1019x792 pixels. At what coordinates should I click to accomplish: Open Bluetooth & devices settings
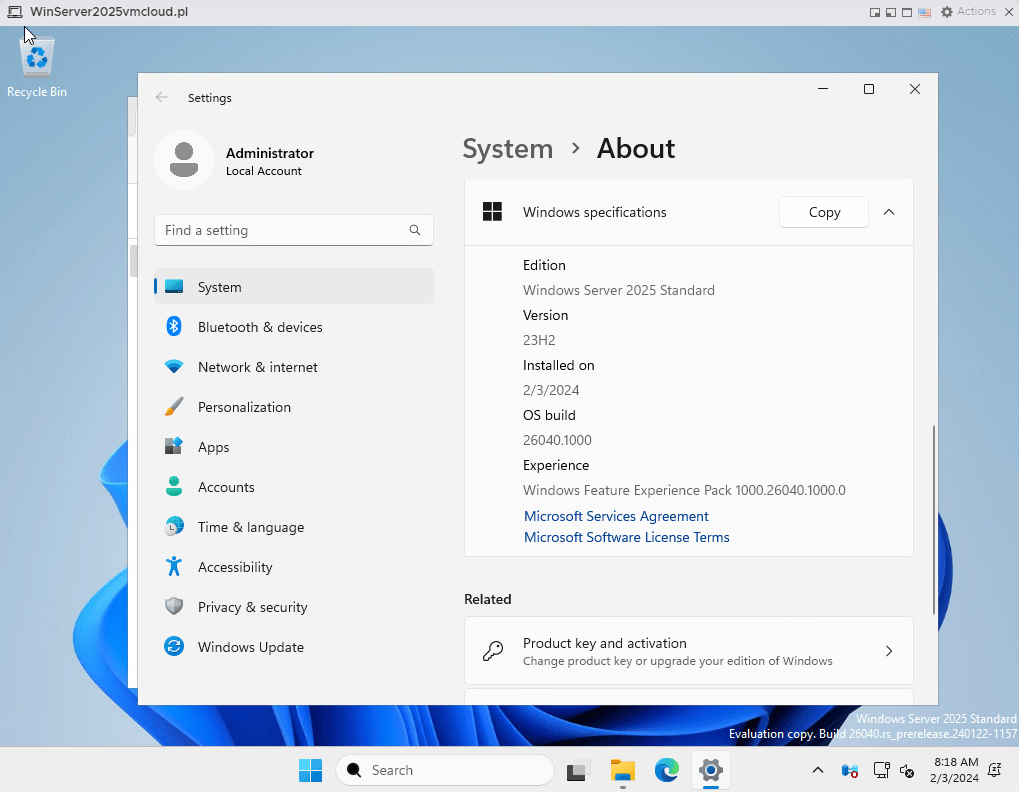(260, 327)
